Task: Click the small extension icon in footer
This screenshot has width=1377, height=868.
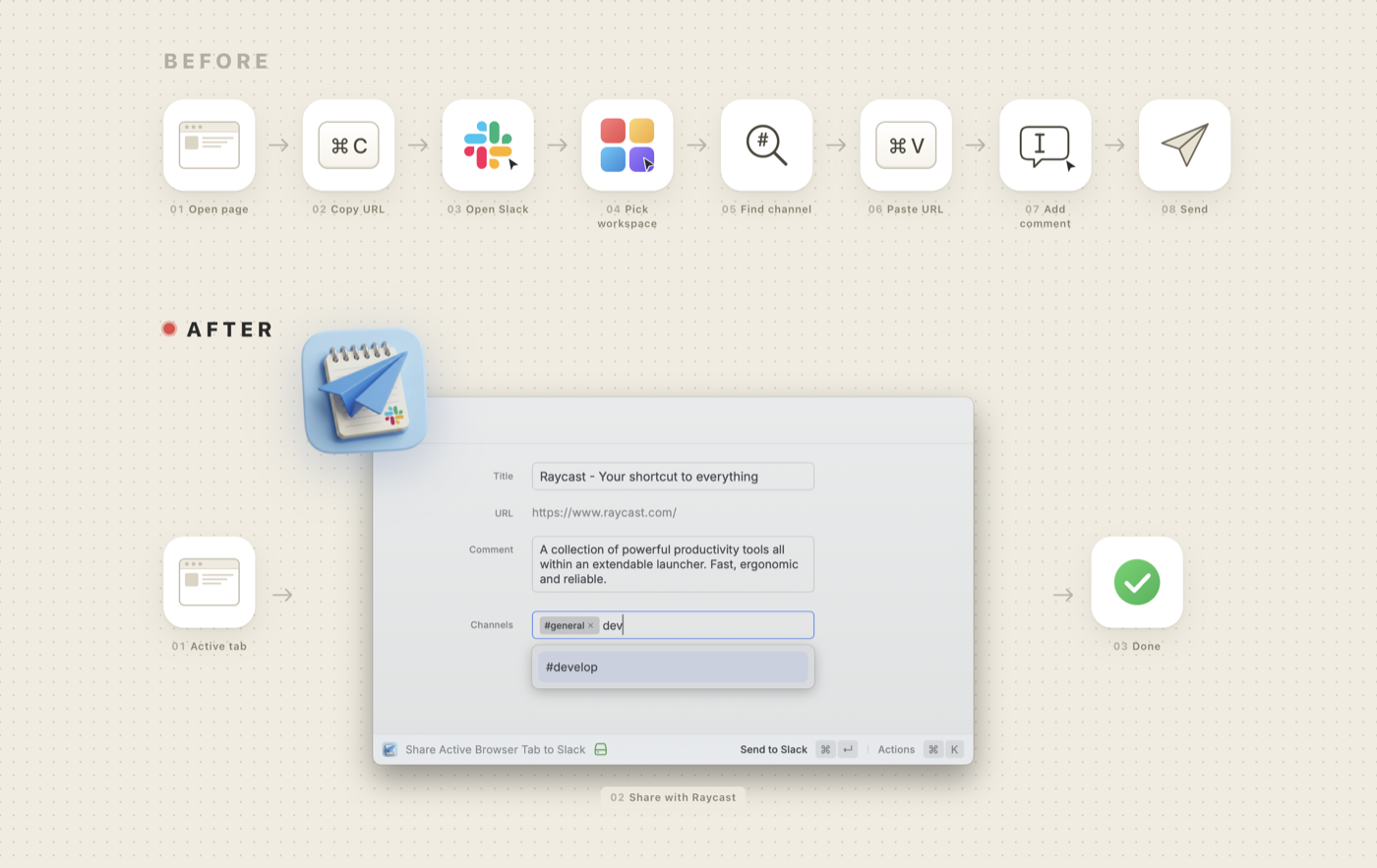Action: (389, 749)
